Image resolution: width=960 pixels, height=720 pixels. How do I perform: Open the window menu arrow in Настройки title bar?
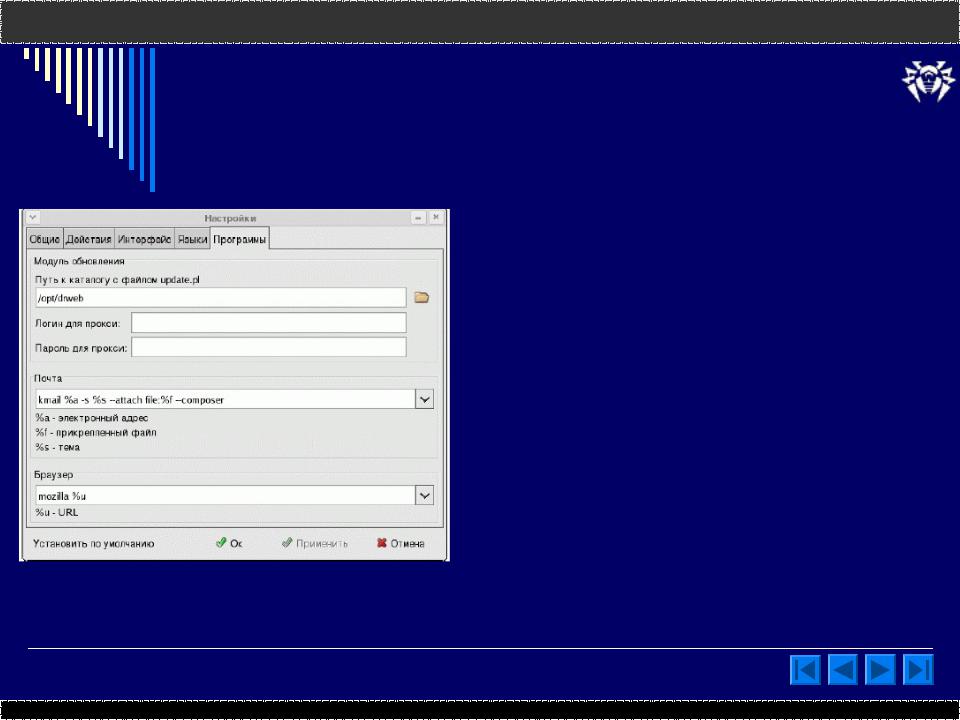tap(32, 217)
